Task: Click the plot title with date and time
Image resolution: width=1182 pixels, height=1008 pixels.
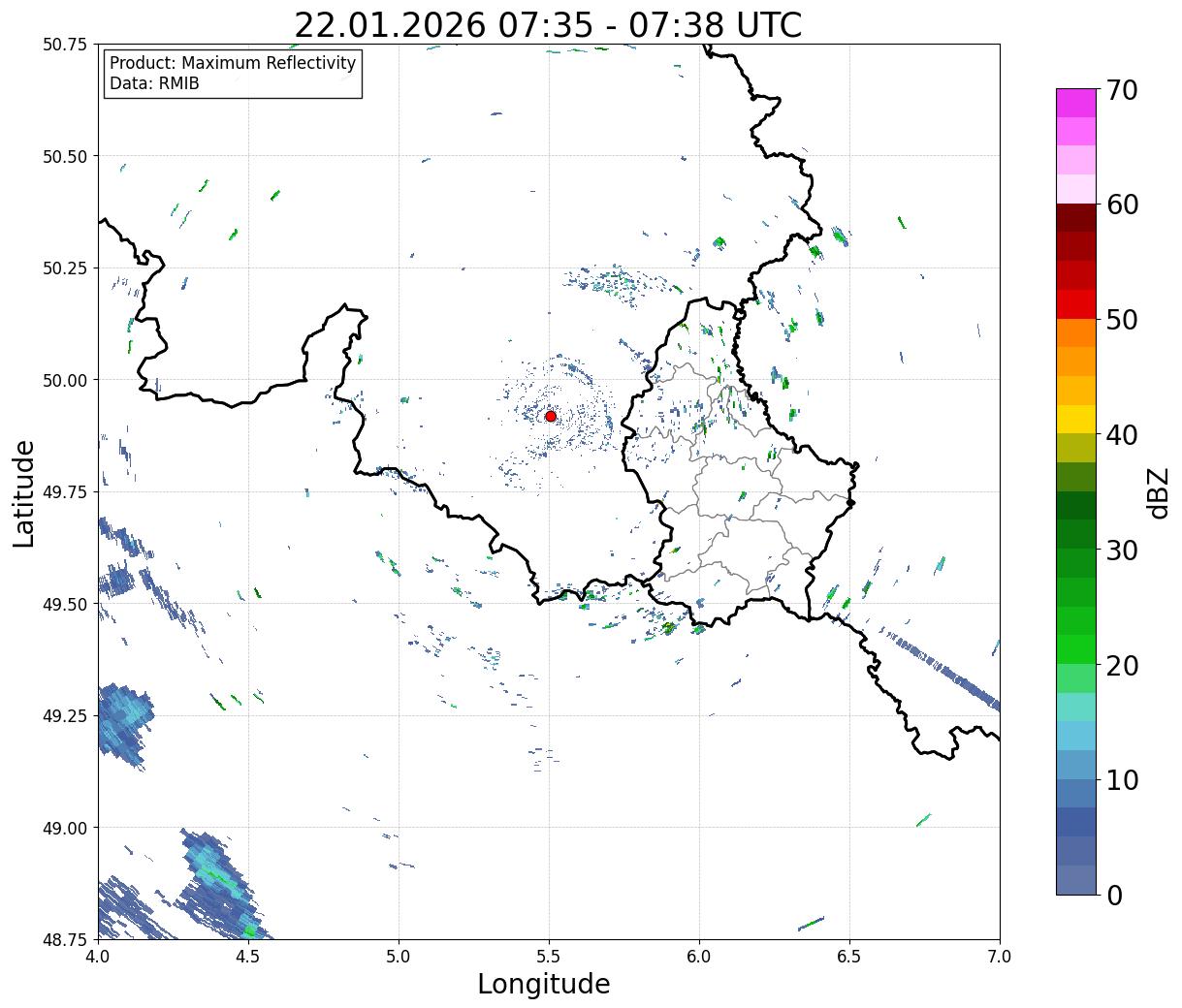Action: tap(548, 25)
